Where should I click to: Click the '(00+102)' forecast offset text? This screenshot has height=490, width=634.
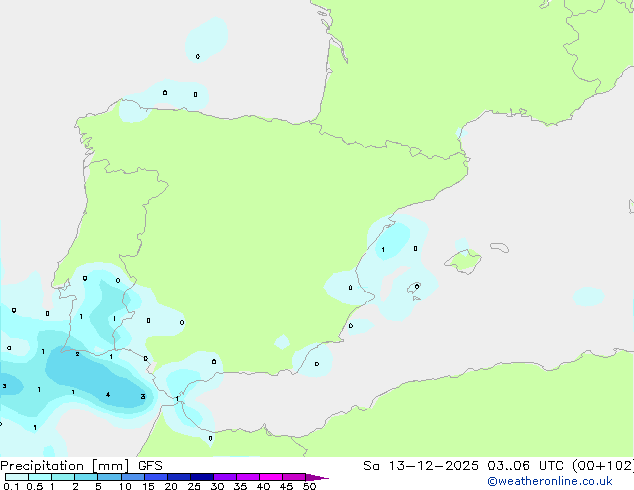pyautogui.click(x=603, y=466)
